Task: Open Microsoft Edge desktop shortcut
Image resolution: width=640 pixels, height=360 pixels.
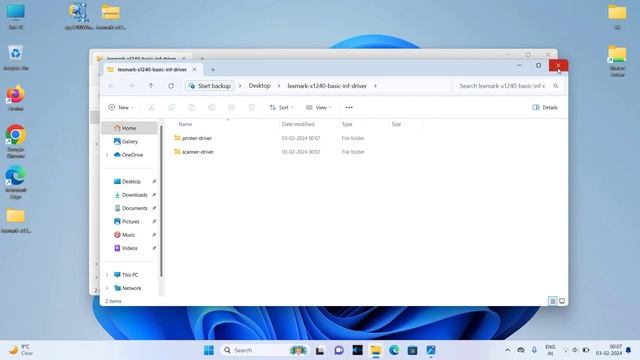Action: (16, 182)
